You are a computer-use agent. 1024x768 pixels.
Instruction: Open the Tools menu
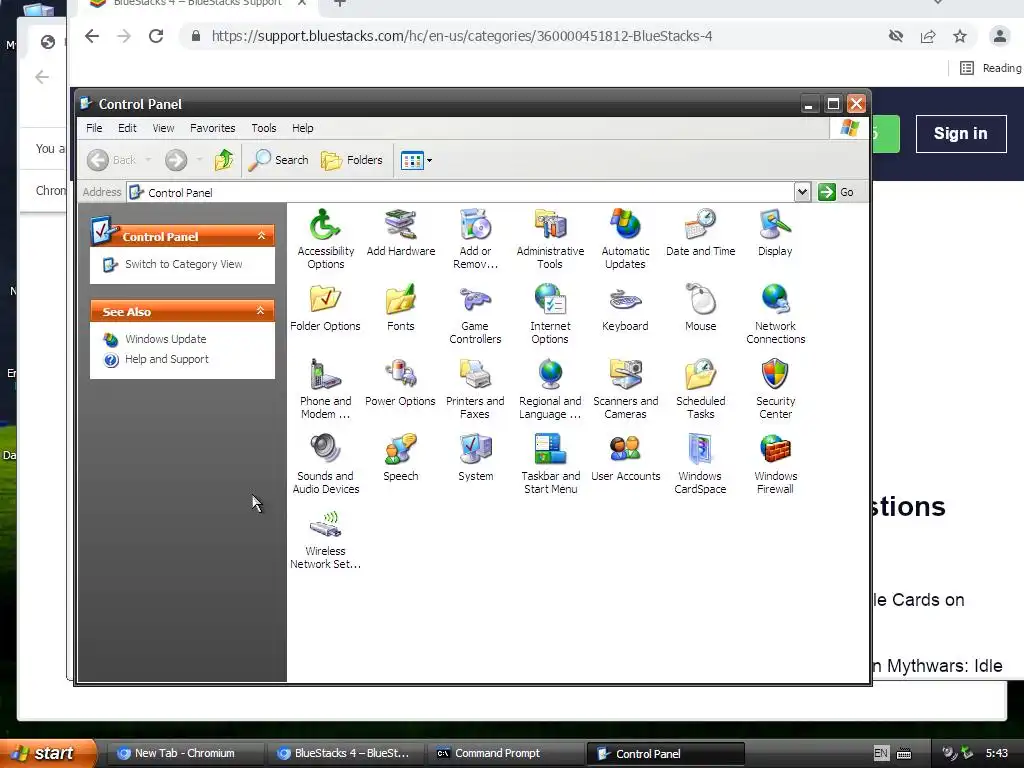pos(264,128)
